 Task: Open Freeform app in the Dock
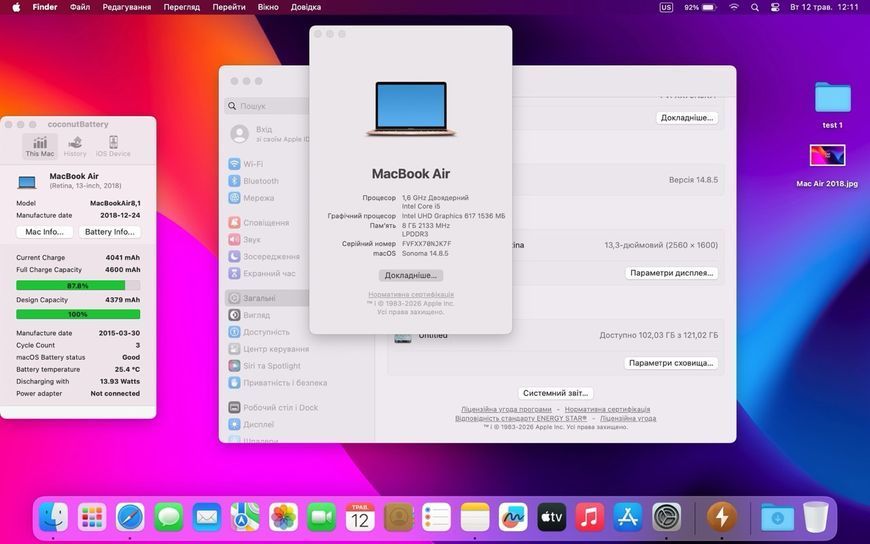coord(513,517)
